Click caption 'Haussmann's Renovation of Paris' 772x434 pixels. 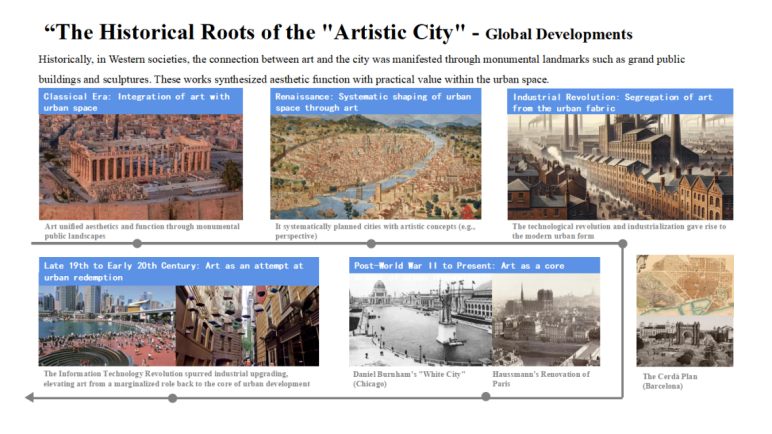pyautogui.click(x=541, y=379)
